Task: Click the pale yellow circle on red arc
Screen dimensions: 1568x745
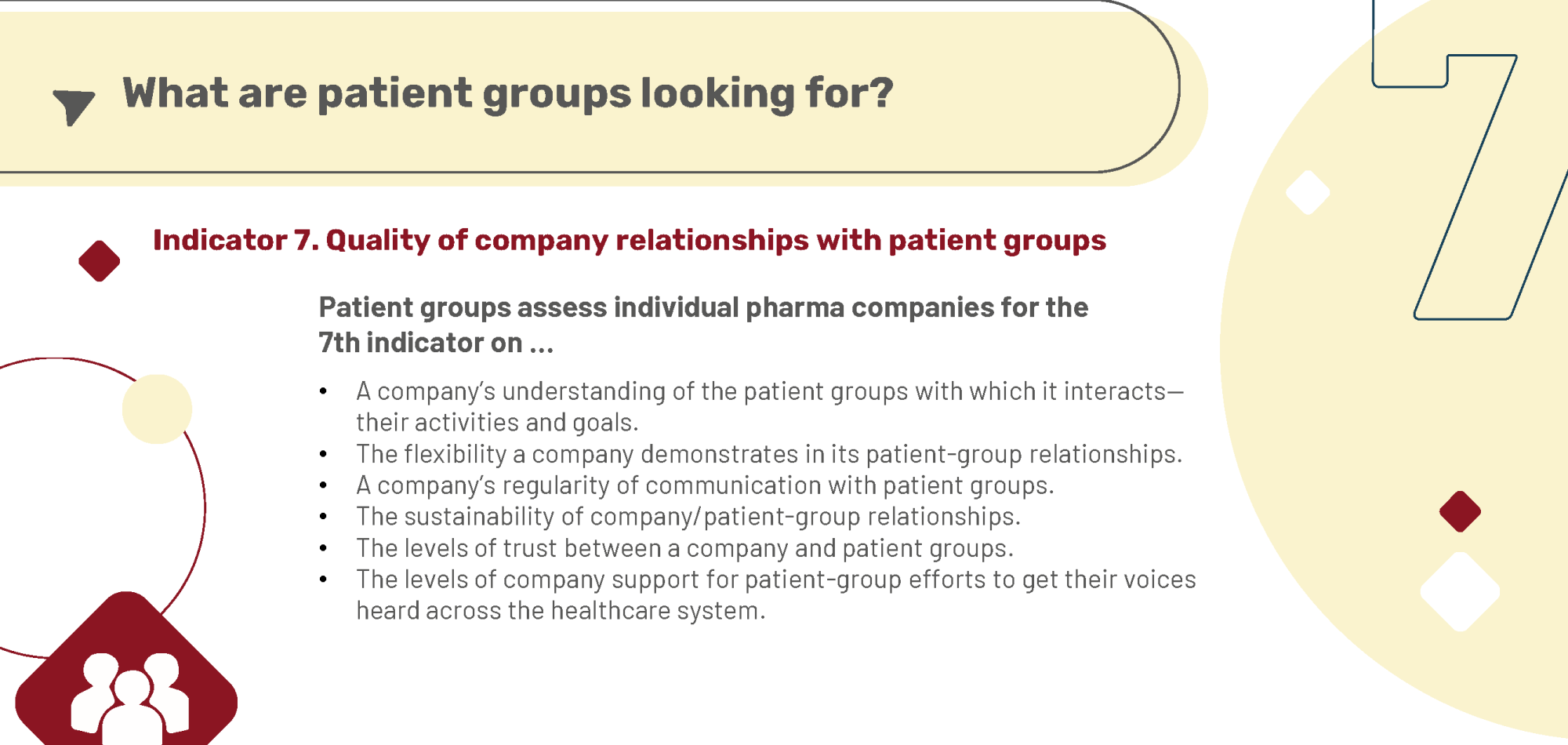Action: coord(158,409)
